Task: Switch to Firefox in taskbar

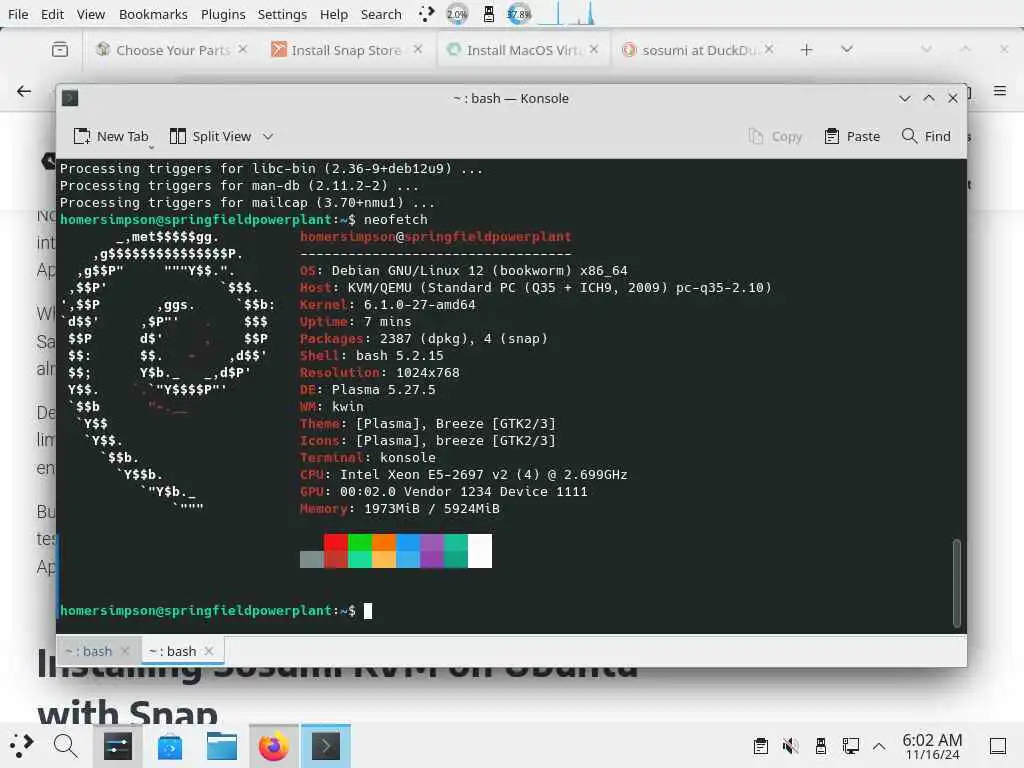Action: click(x=274, y=746)
